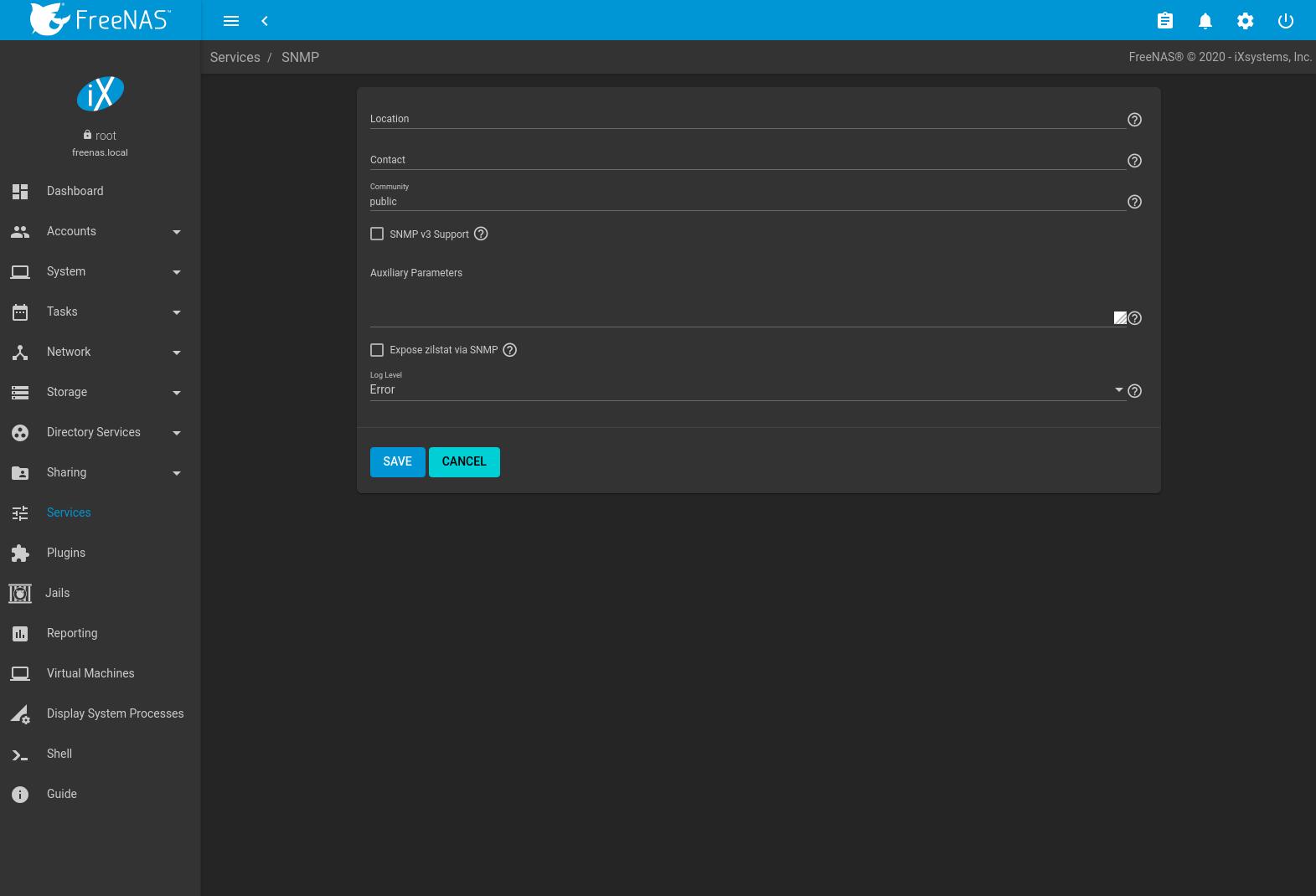Viewport: 1316px width, 896px height.
Task: Enable the SNMP v3 Support checkbox
Action: click(x=377, y=234)
